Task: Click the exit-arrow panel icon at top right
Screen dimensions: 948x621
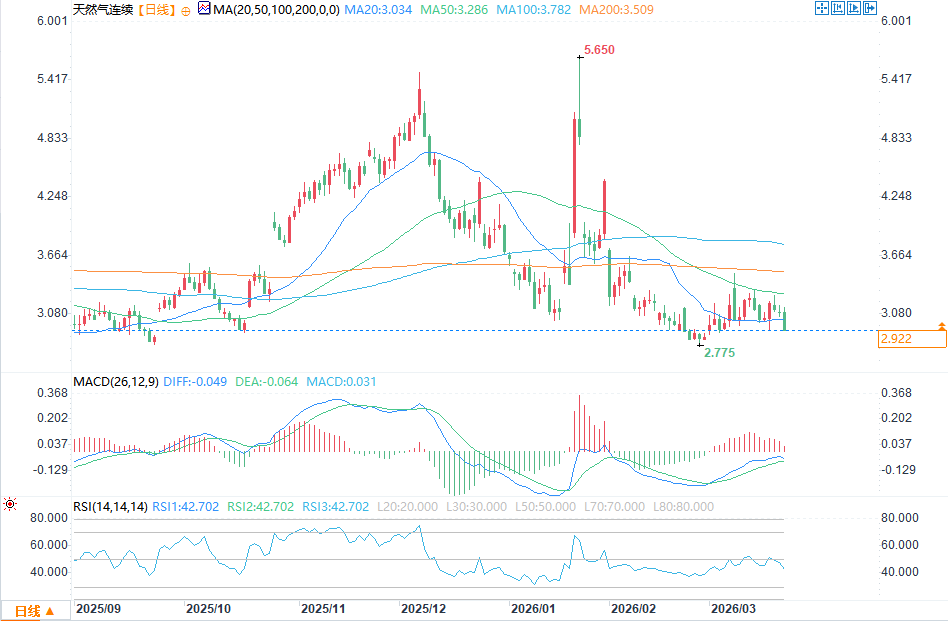Action: click(869, 8)
